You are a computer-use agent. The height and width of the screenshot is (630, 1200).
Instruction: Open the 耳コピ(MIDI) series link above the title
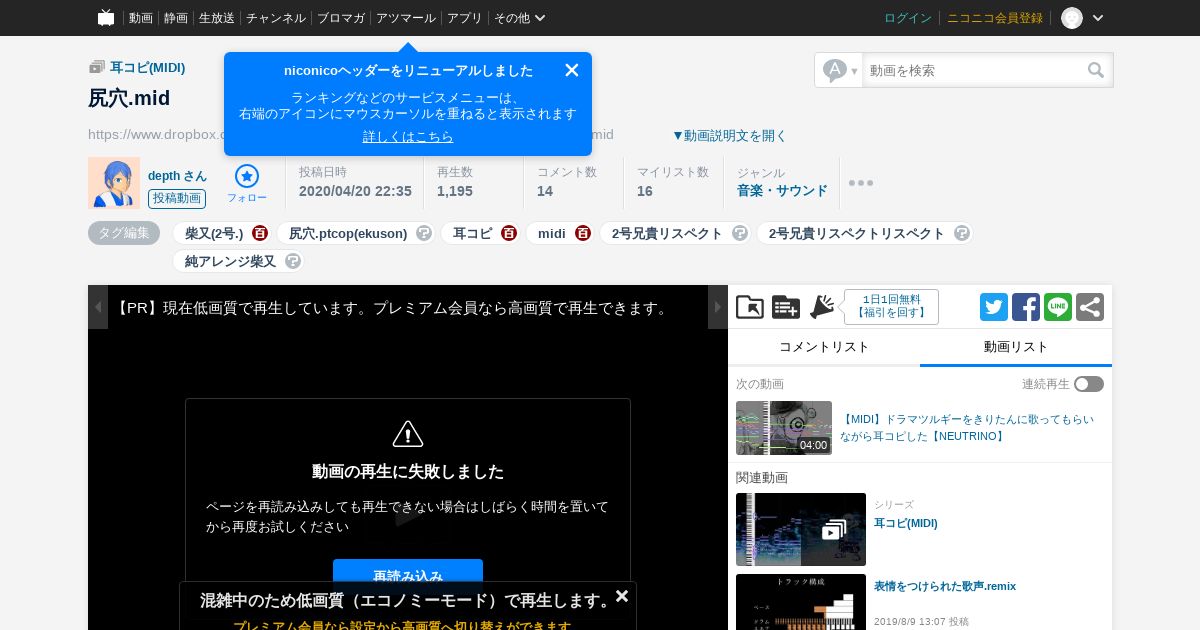(x=147, y=67)
